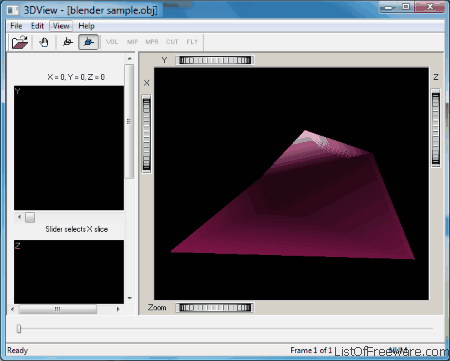Click the left panel vertical scrollbar thumb
Viewport: 450px width, 361px height.
[x=129, y=122]
